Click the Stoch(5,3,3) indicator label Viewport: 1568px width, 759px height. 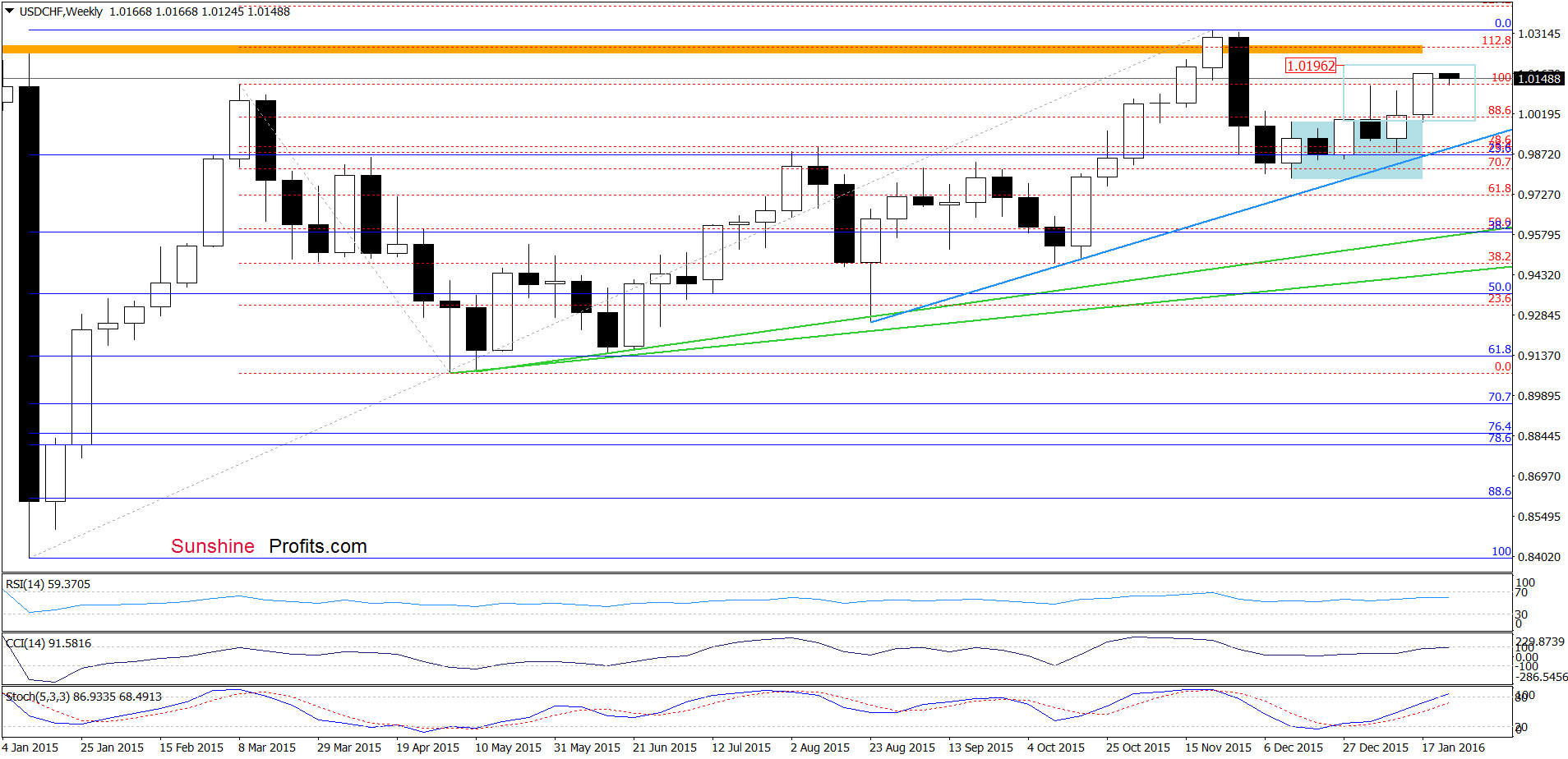tap(84, 697)
